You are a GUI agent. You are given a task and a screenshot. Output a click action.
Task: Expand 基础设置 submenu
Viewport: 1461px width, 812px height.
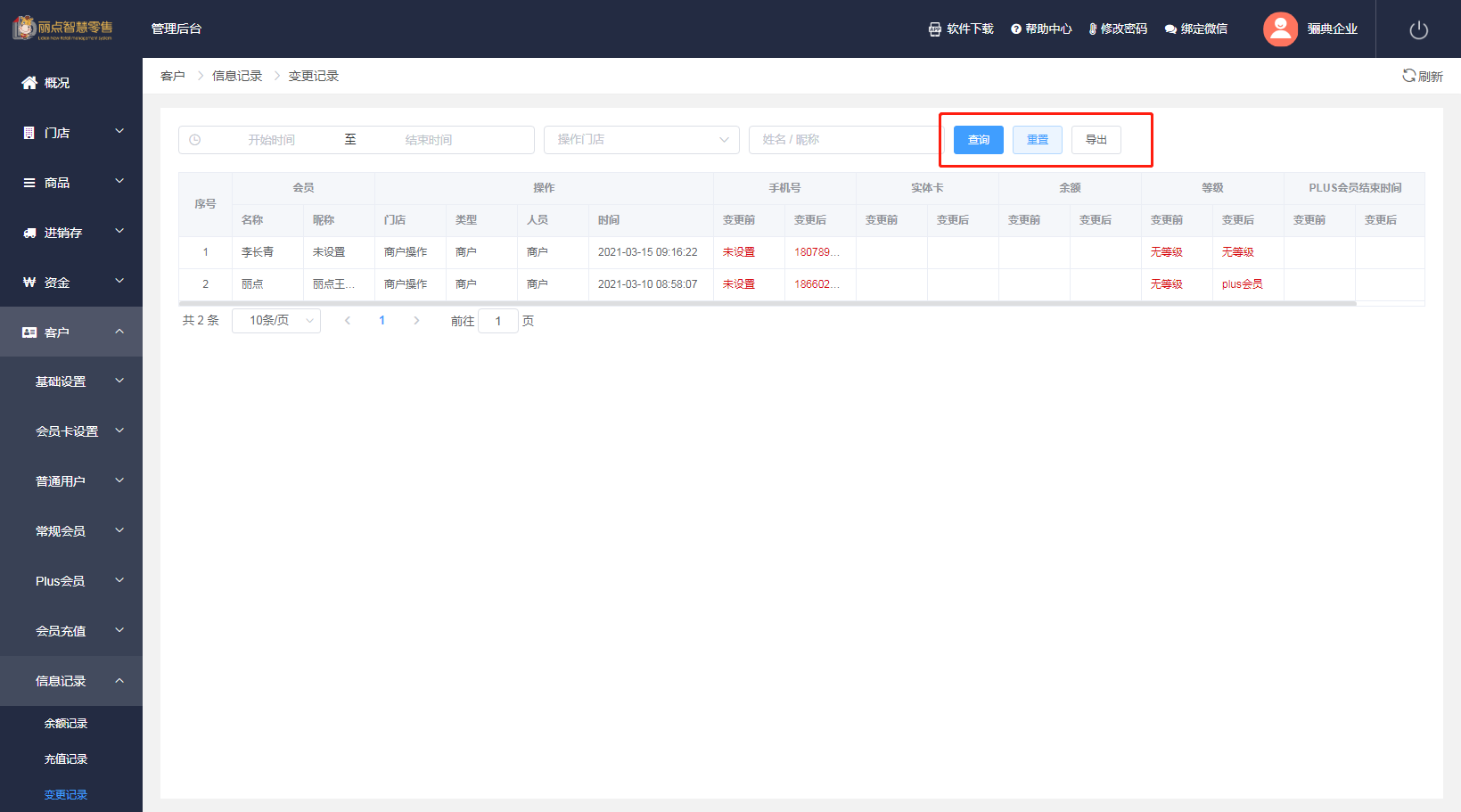71,381
